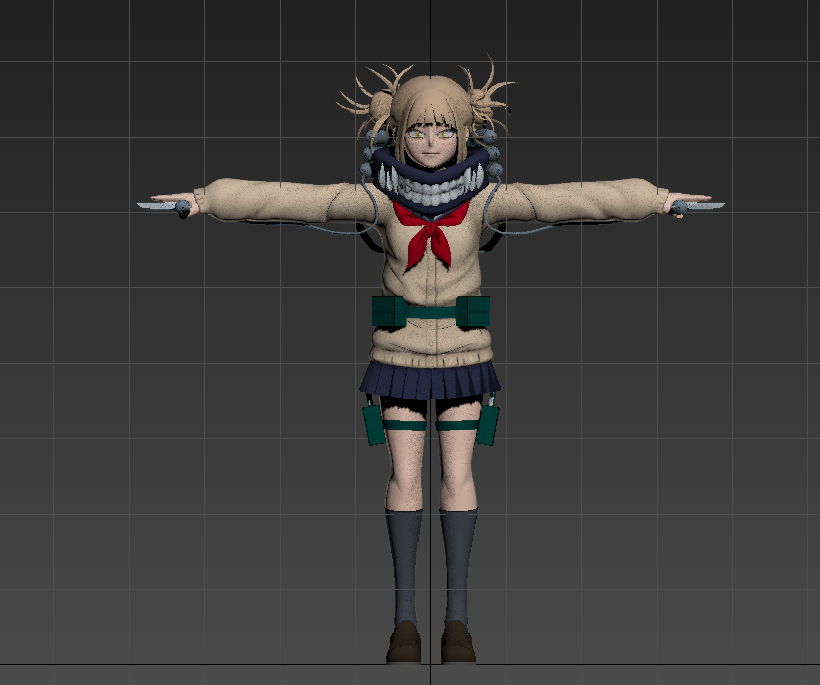Select the green thigh canister on the left leg

[374, 426]
